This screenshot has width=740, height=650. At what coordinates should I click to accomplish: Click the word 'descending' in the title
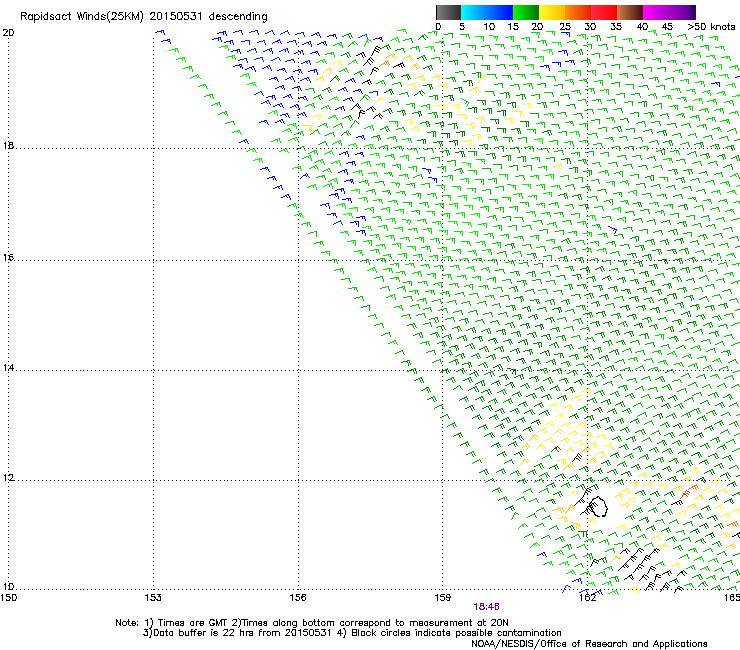238,17
